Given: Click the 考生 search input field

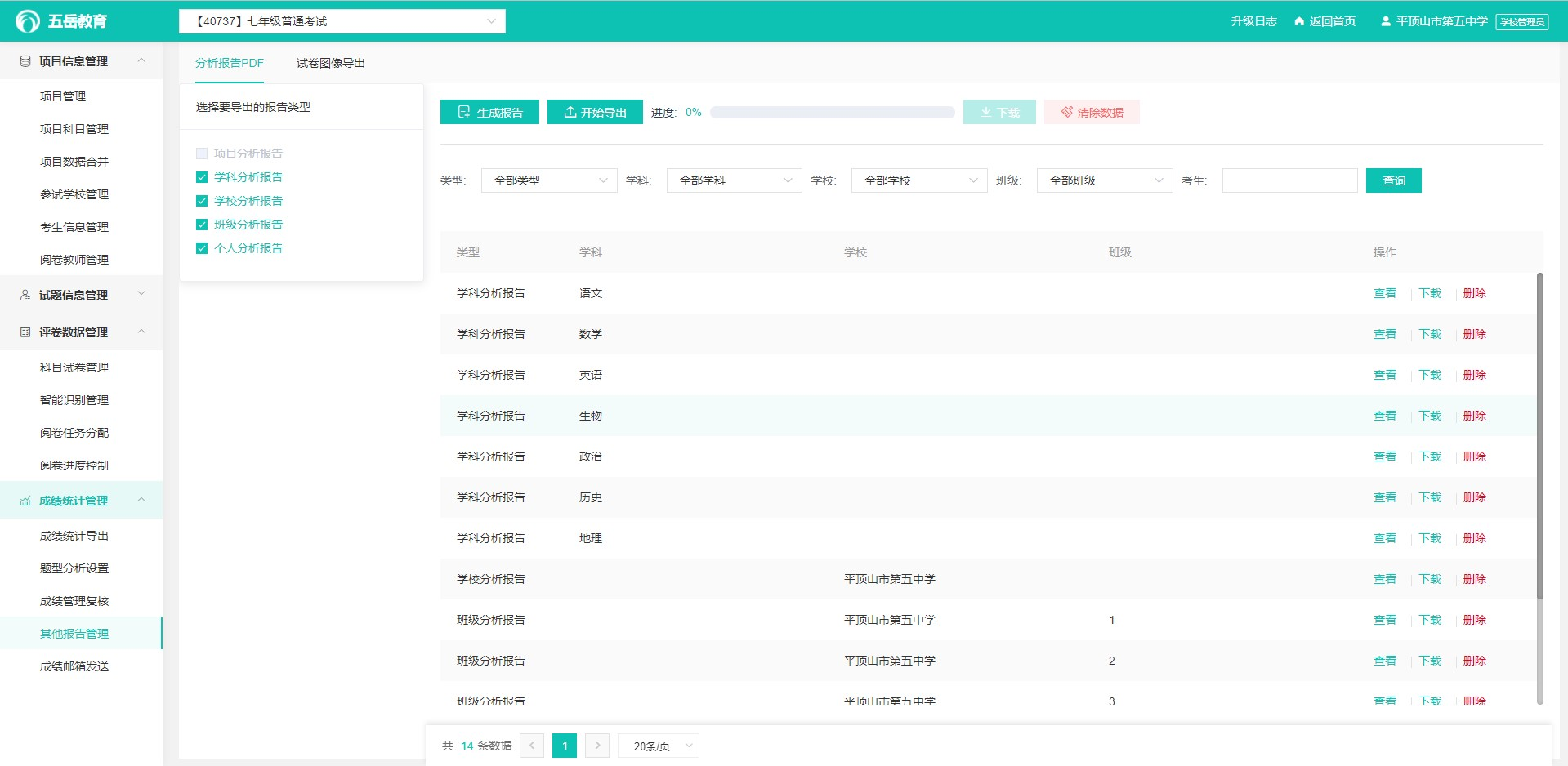Looking at the screenshot, I should (x=1289, y=180).
